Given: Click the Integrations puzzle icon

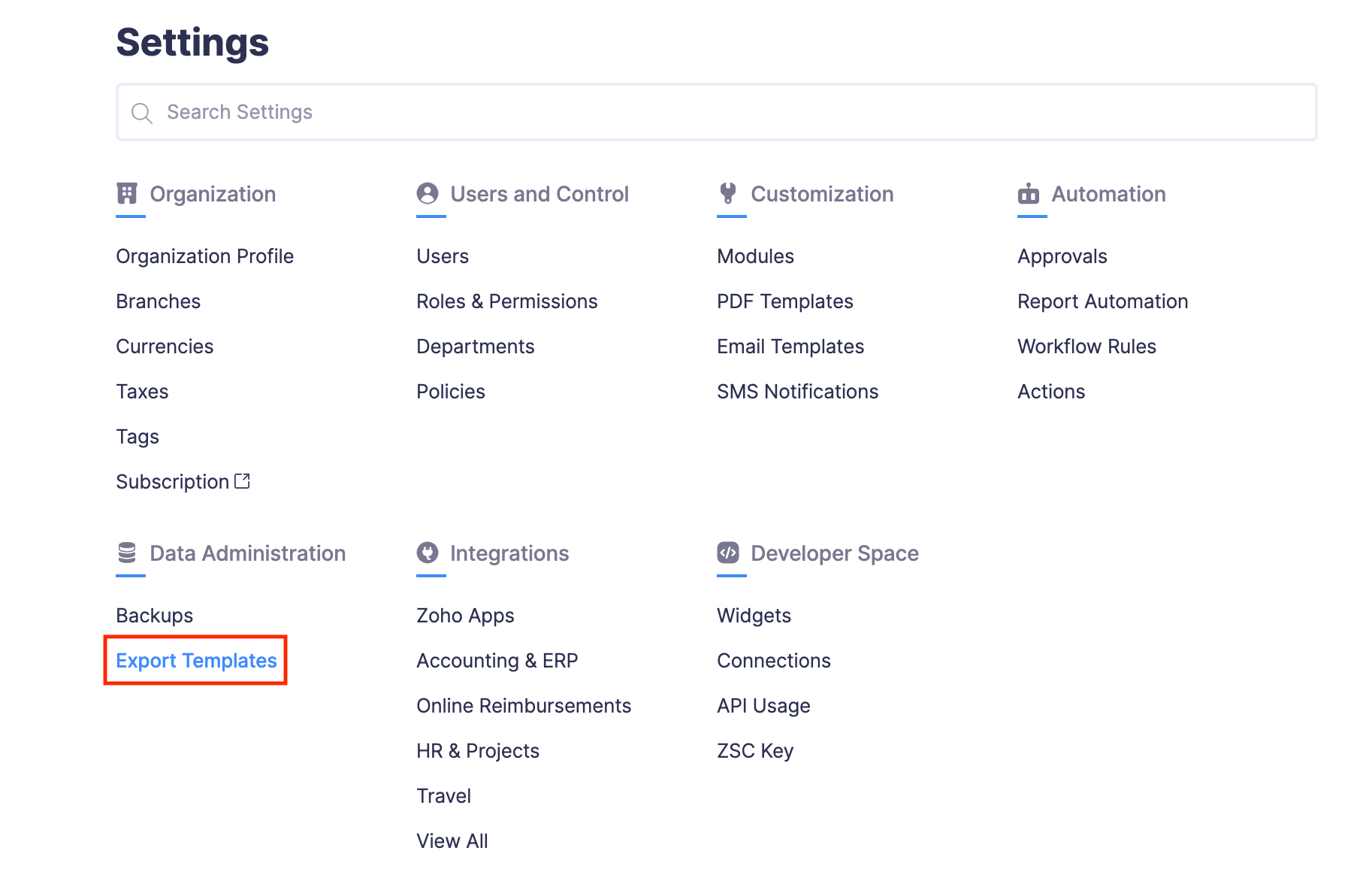Looking at the screenshot, I should [x=428, y=553].
